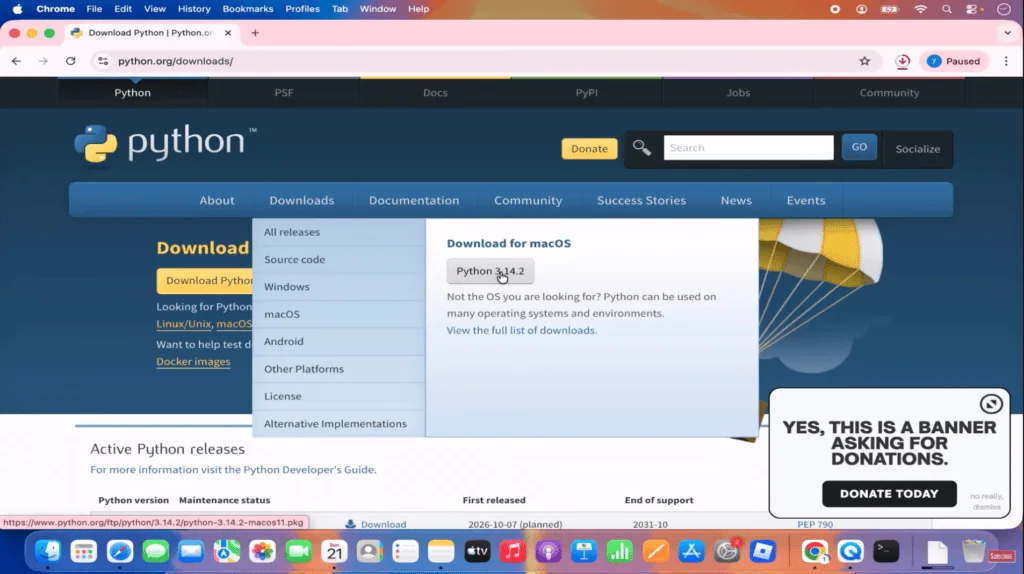Click the yellow Donate button
Screen dimensions: 1024x574
[589, 148]
